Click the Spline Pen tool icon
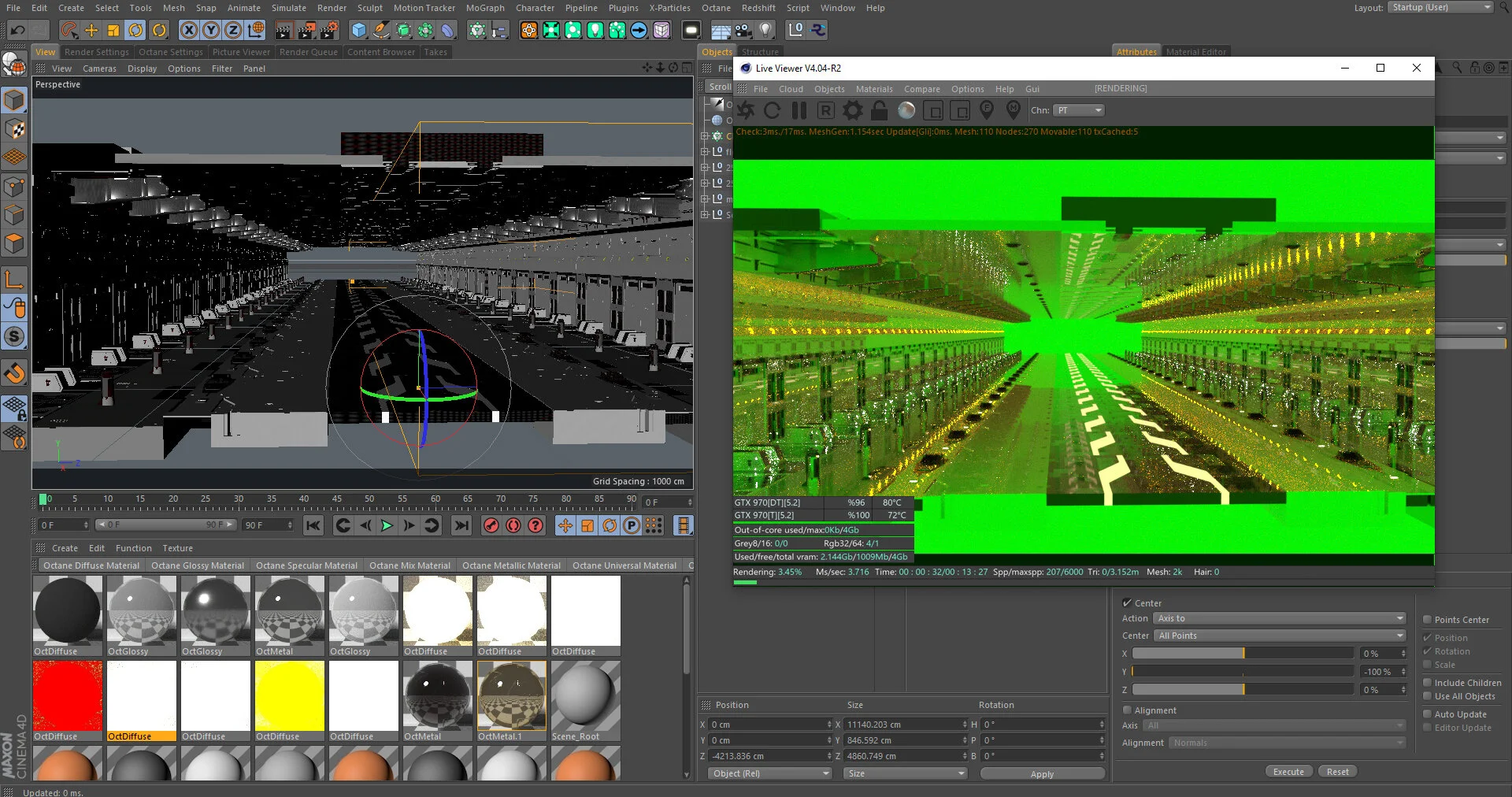Image resolution: width=1512 pixels, height=797 pixels. click(x=381, y=31)
